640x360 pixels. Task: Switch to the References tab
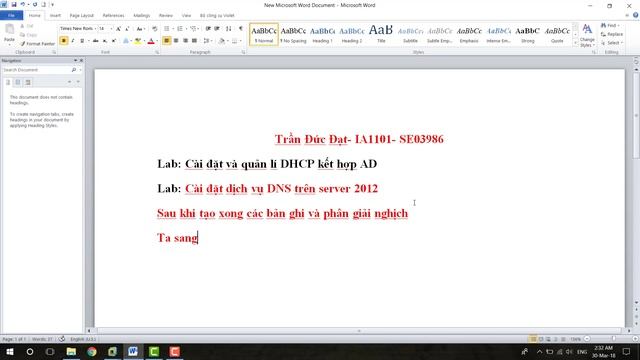coord(113,16)
